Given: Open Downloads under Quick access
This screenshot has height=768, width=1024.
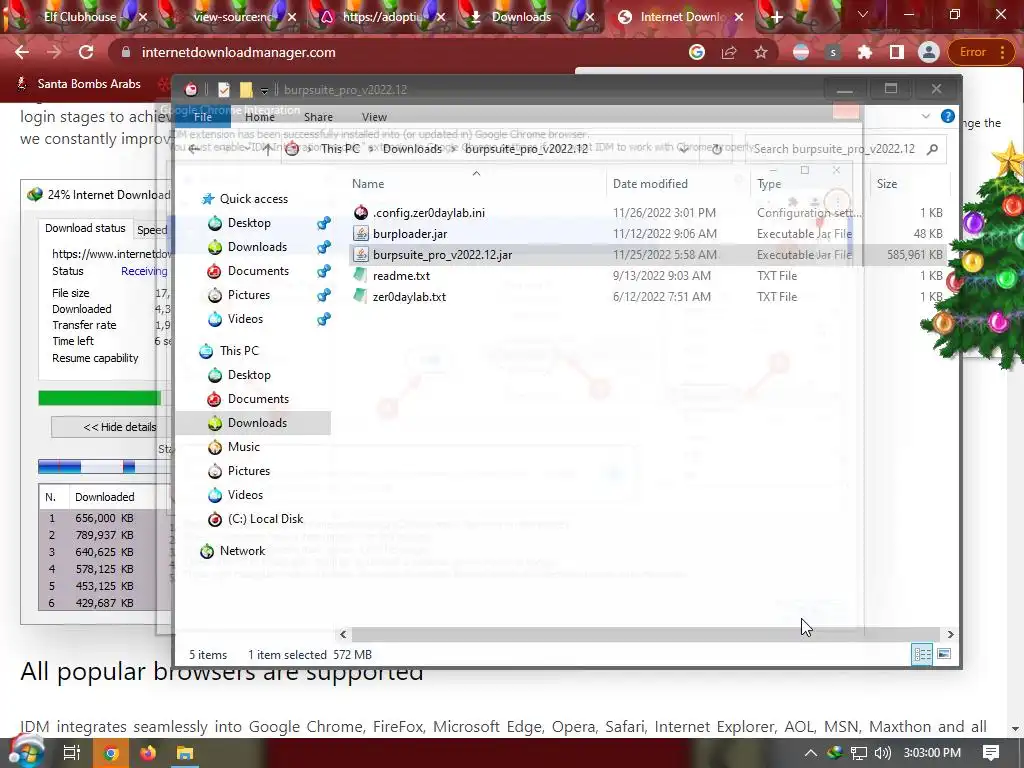Looking at the screenshot, I should click(257, 247).
